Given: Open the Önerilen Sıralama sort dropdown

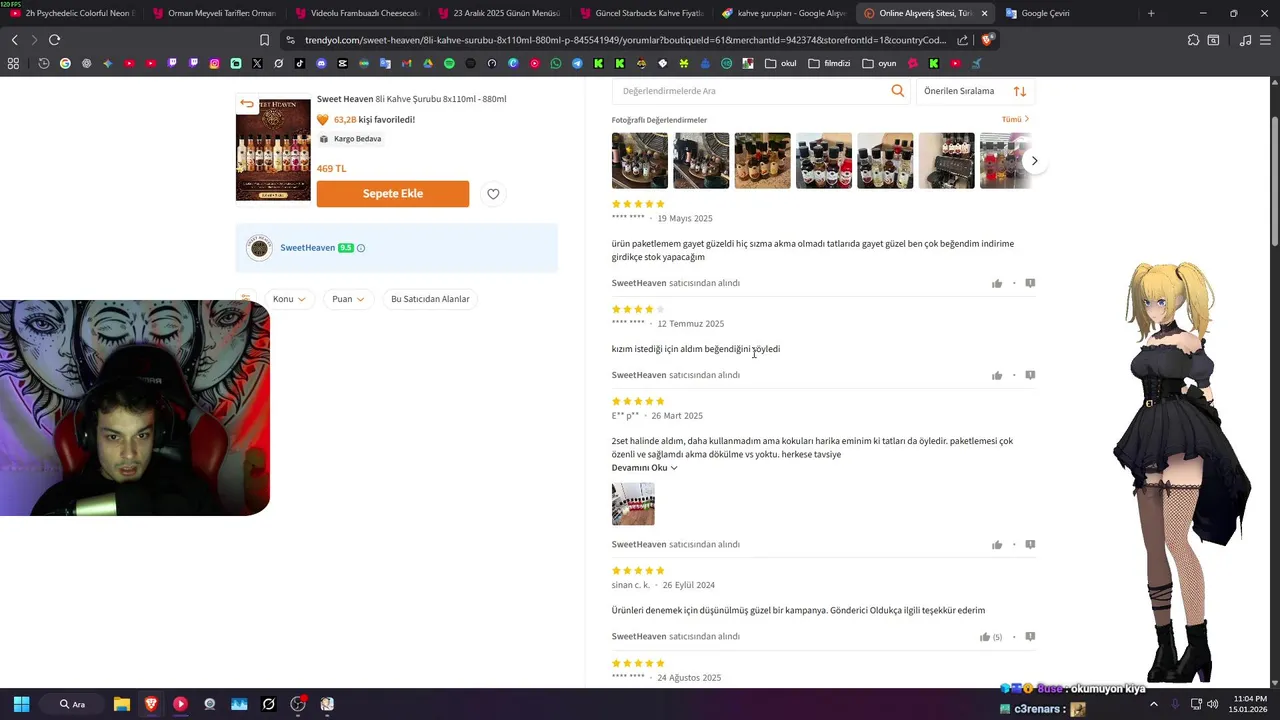Looking at the screenshot, I should [x=975, y=91].
